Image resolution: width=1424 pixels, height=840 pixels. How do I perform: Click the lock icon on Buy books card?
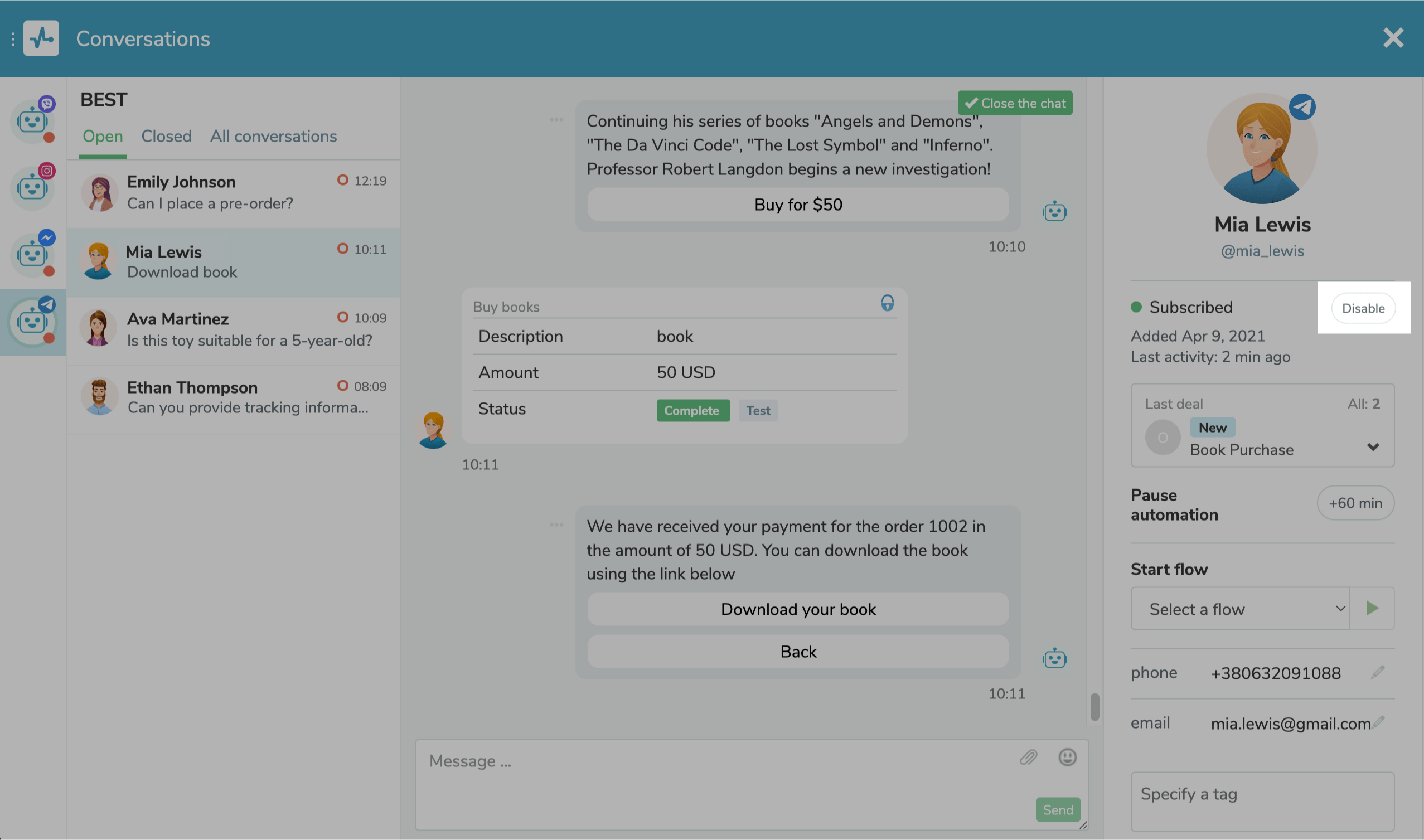tap(887, 303)
